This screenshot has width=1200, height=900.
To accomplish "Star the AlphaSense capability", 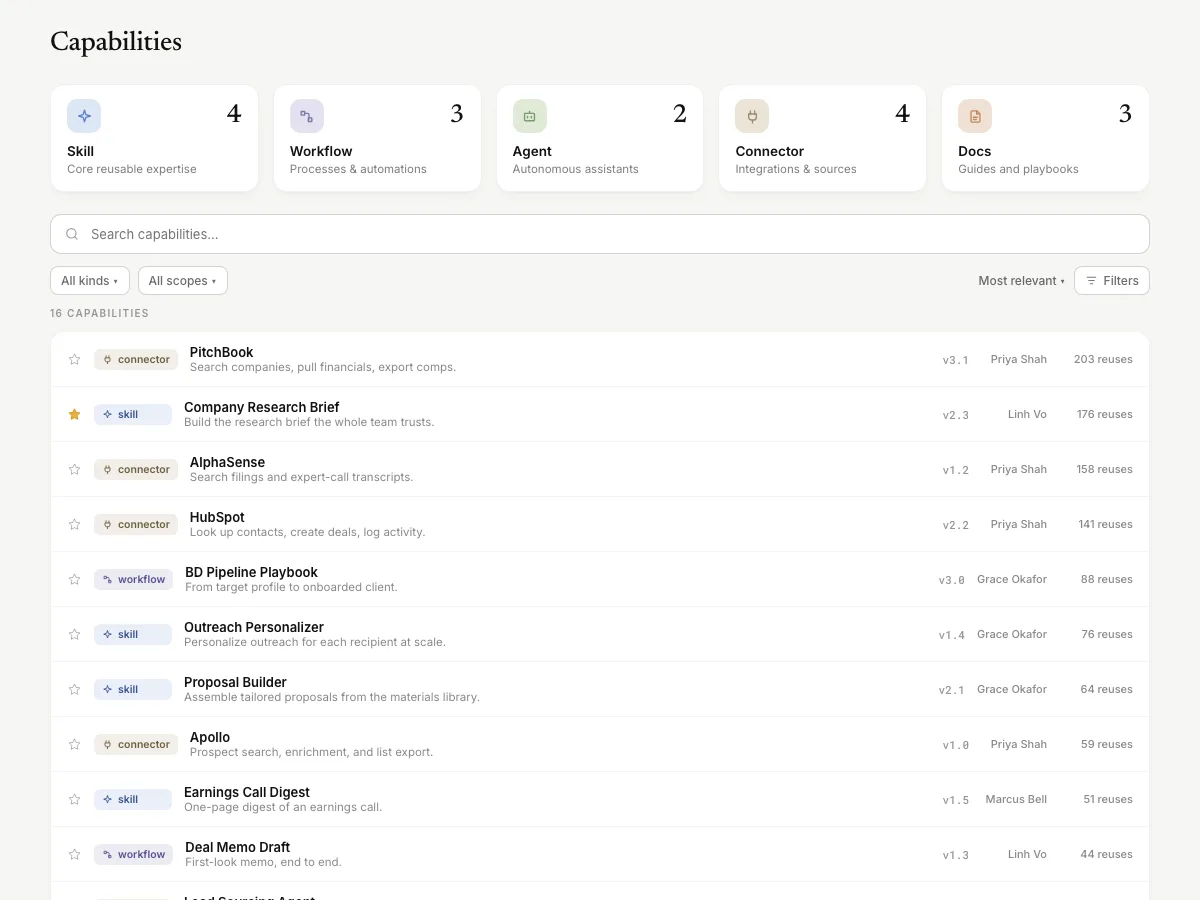I will click(x=74, y=469).
